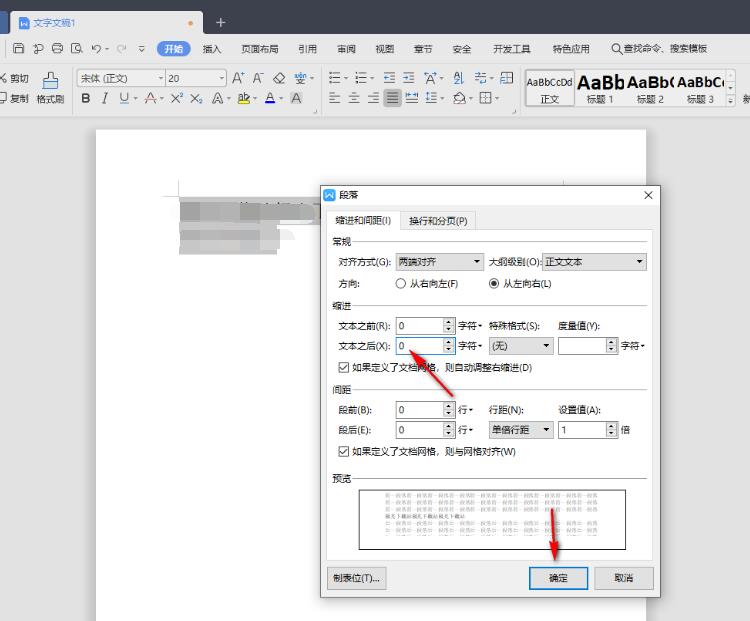Open the alignment (对齐方式) dropdown
Viewport: 750px width, 621px height.
coord(439,262)
